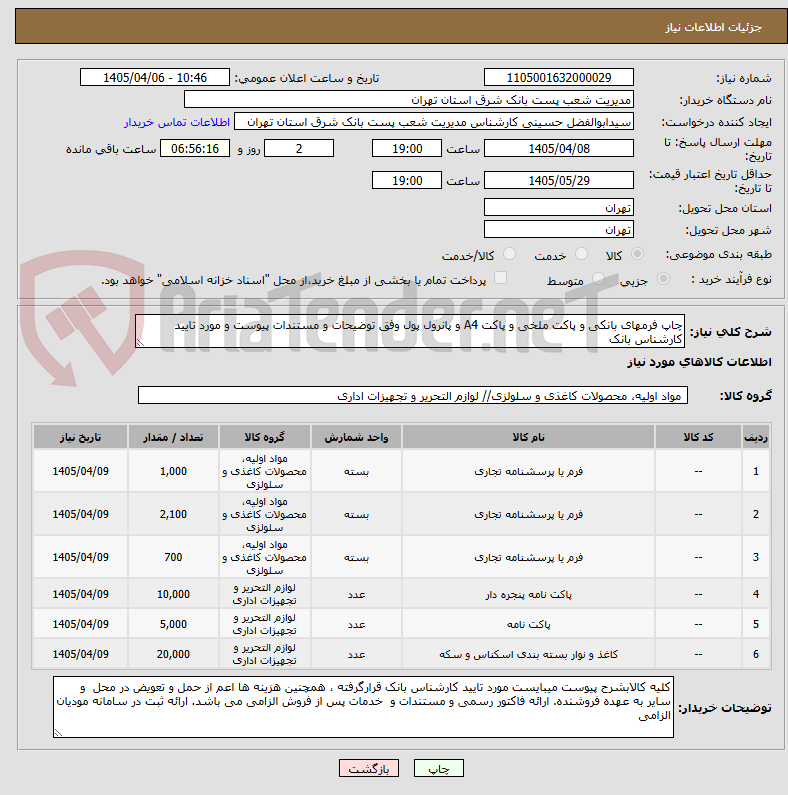Select row 4 پاکت نامه پنجره دار
This screenshot has width=788, height=795.
coord(402,594)
